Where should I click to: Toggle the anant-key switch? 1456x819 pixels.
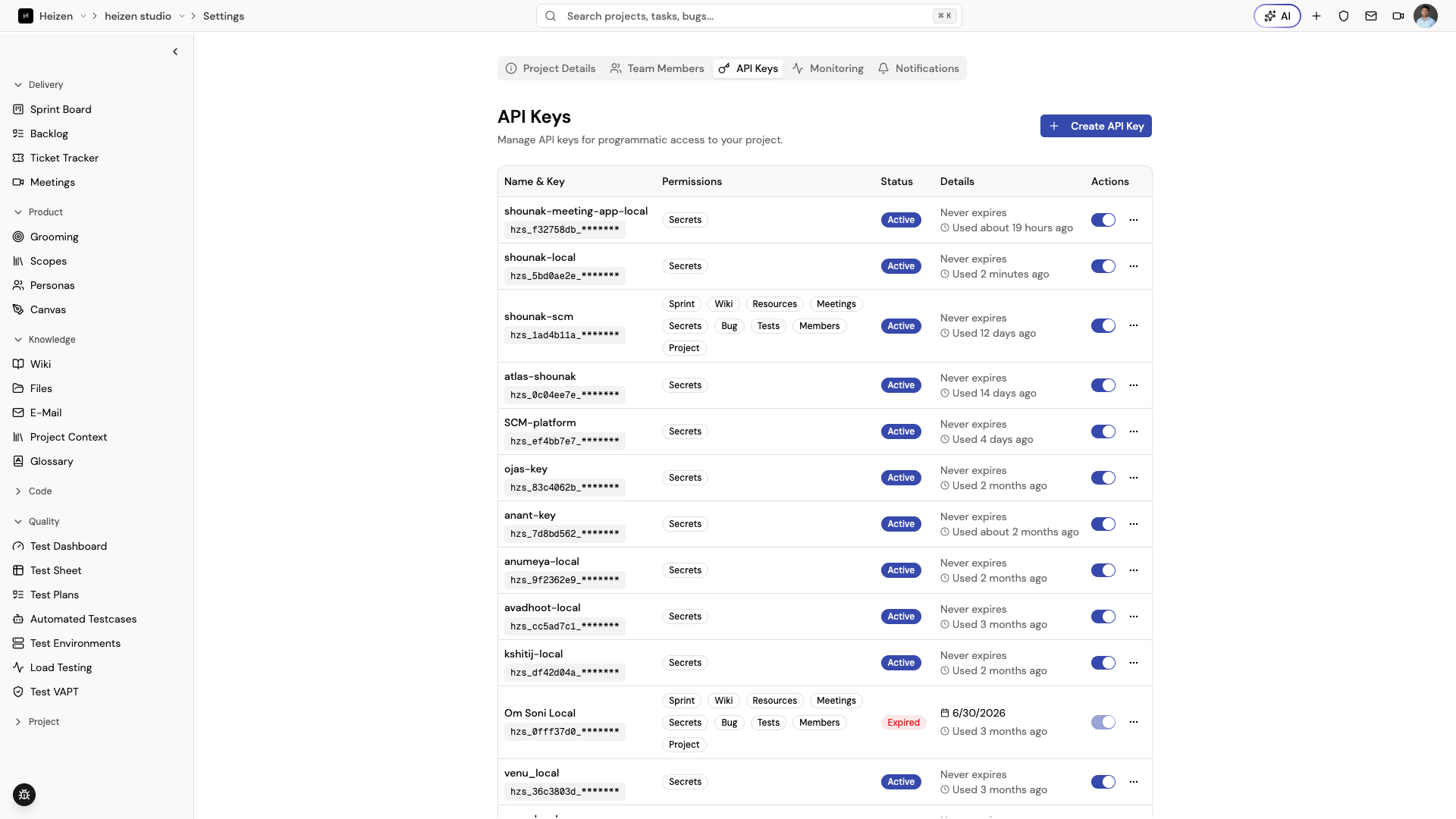coord(1103,524)
